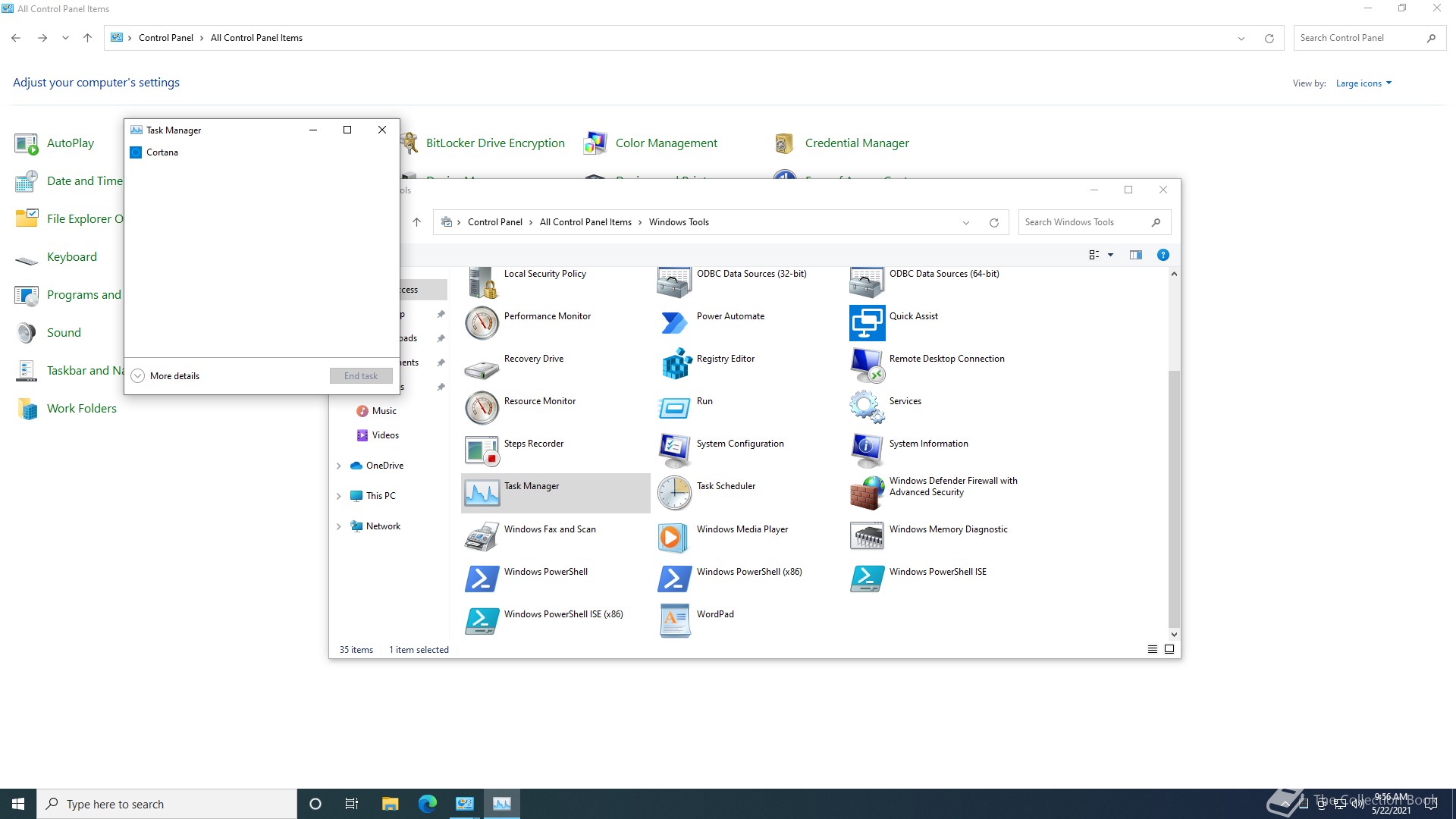Open Windows Memory Diagnostic icon
Viewport: 1456px width, 819px height.
pyautogui.click(x=867, y=537)
